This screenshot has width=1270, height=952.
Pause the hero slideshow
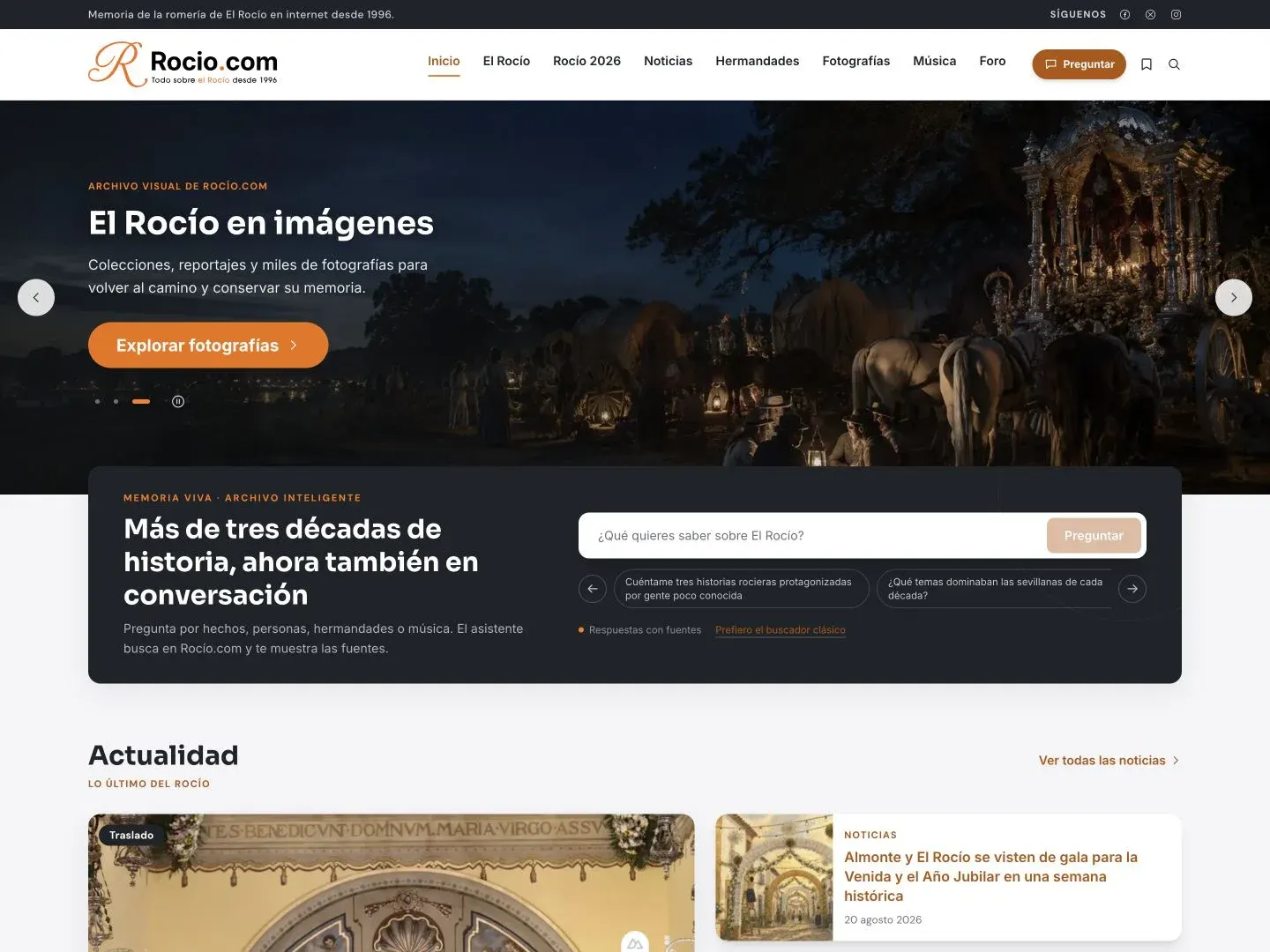point(178,401)
